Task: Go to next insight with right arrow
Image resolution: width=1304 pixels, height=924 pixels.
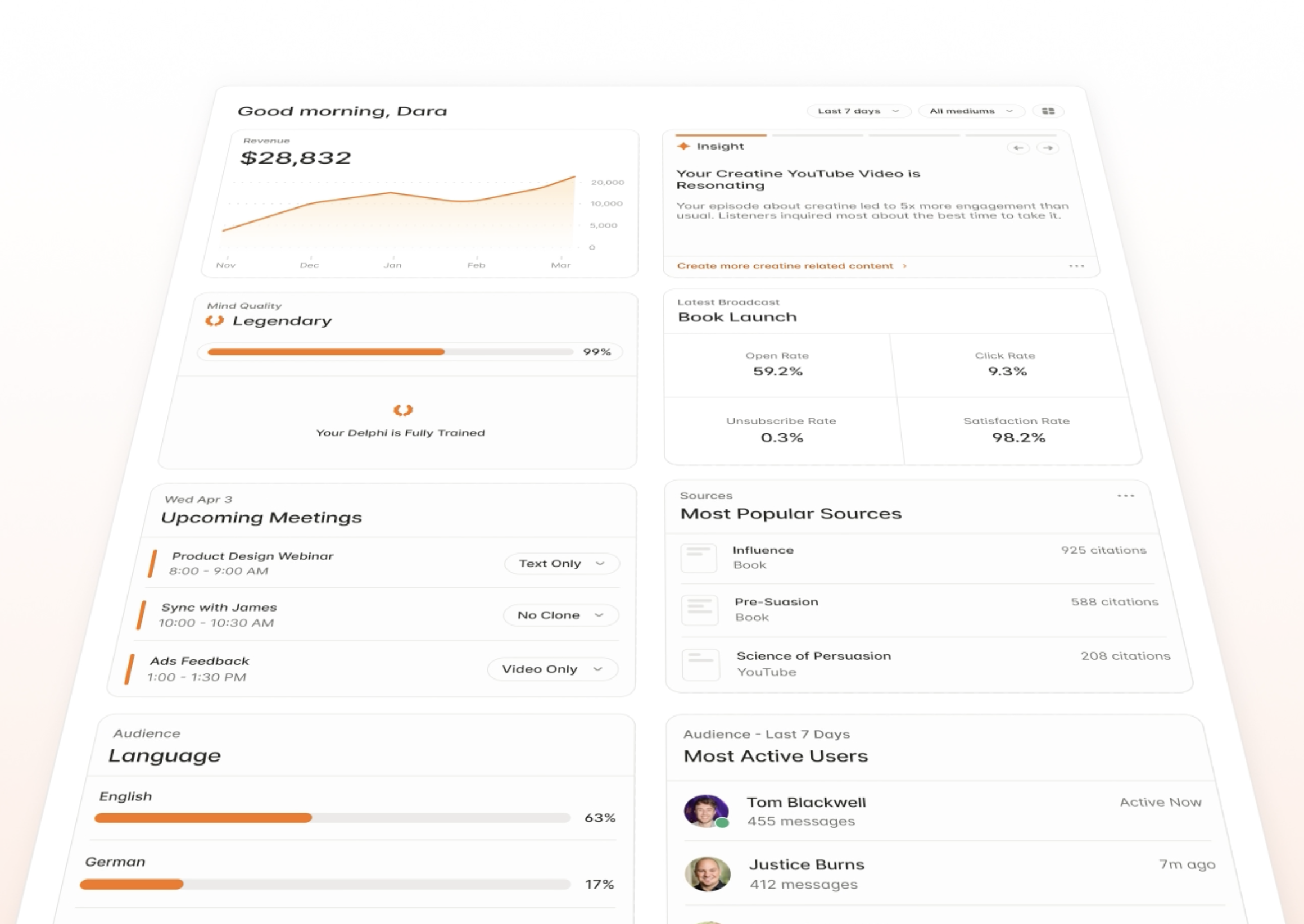Action: point(1047,148)
